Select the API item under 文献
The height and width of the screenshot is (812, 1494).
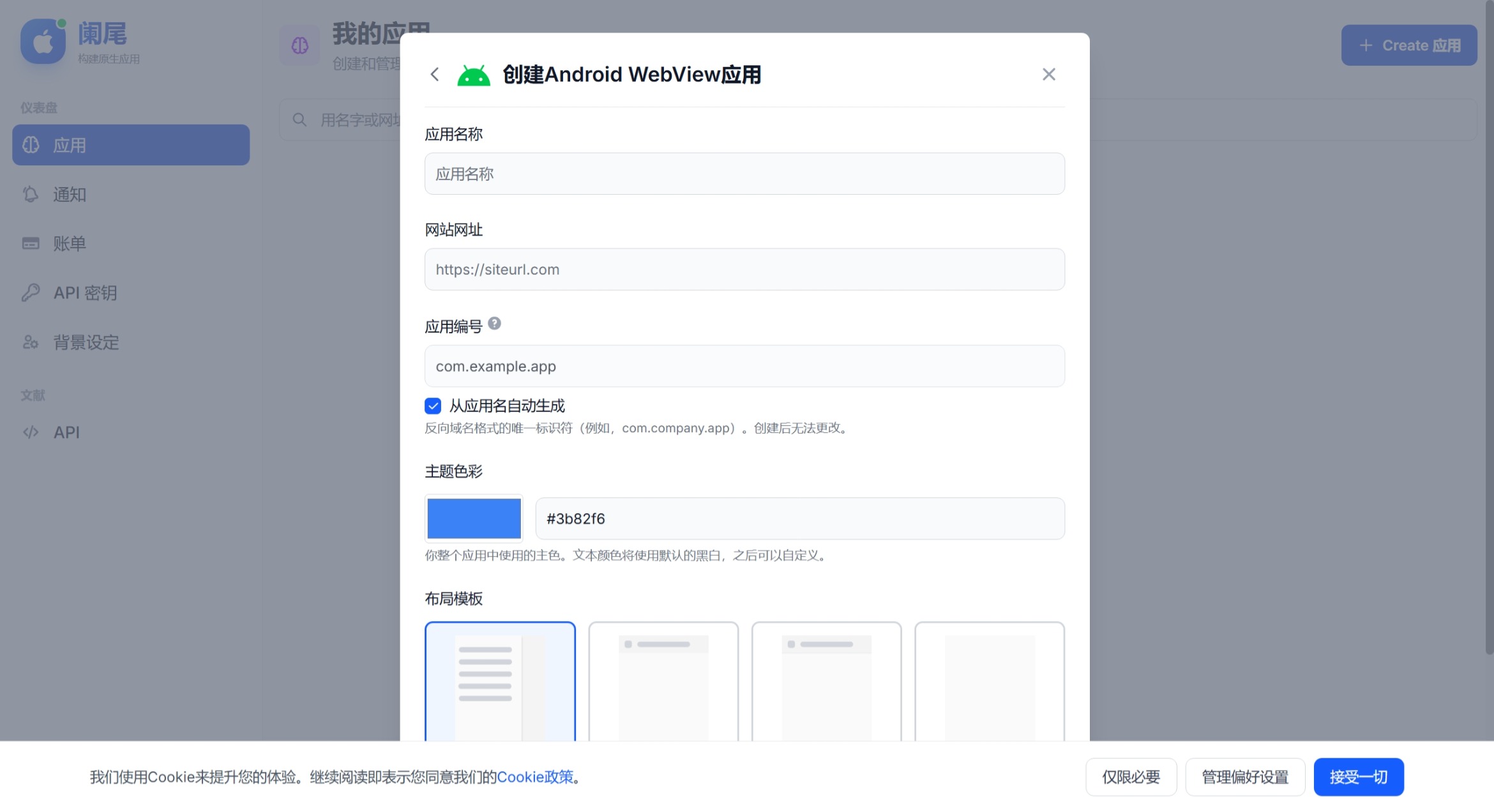click(66, 432)
